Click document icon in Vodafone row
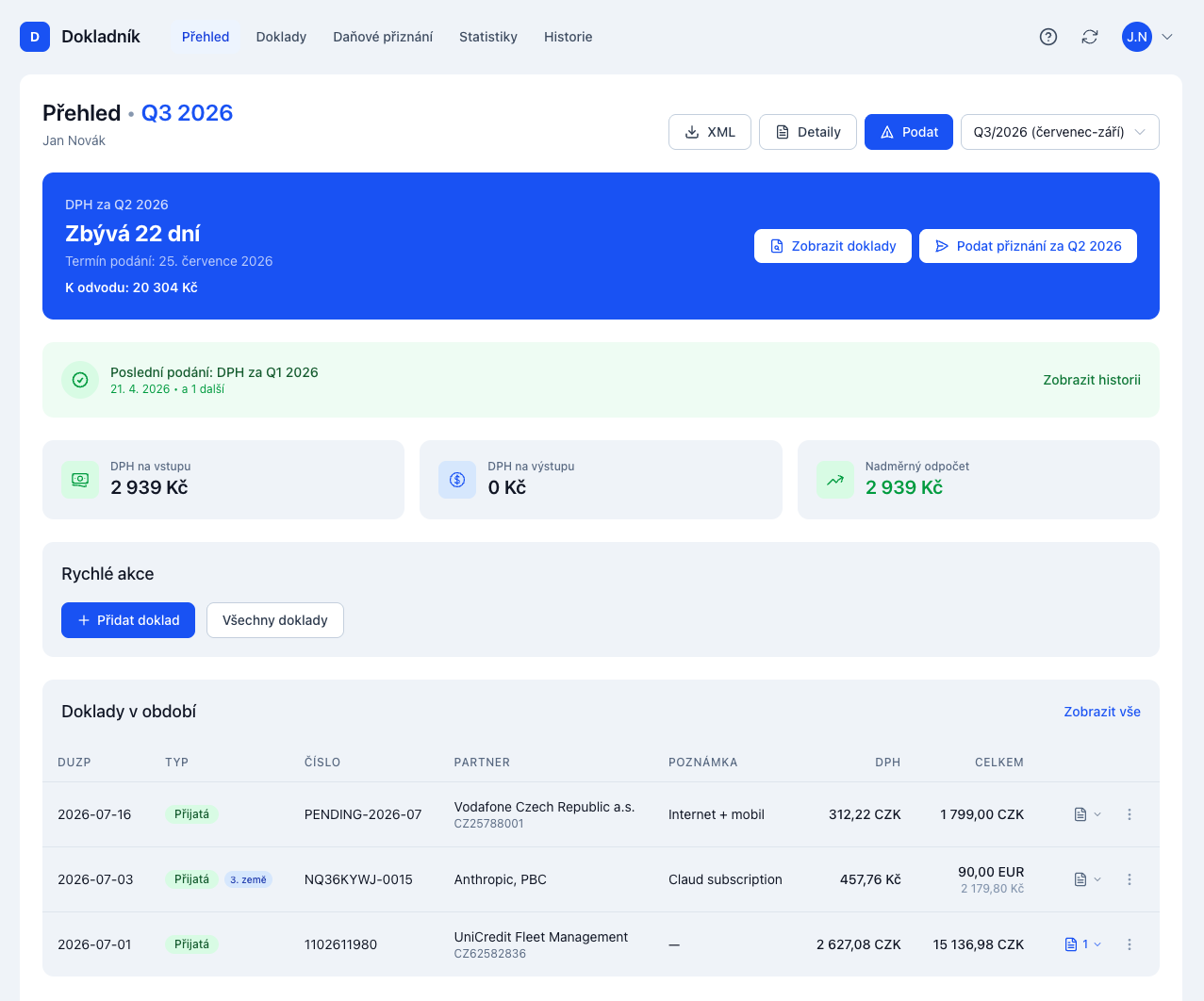Image resolution: width=1204 pixels, height=1001 pixels. (x=1080, y=814)
